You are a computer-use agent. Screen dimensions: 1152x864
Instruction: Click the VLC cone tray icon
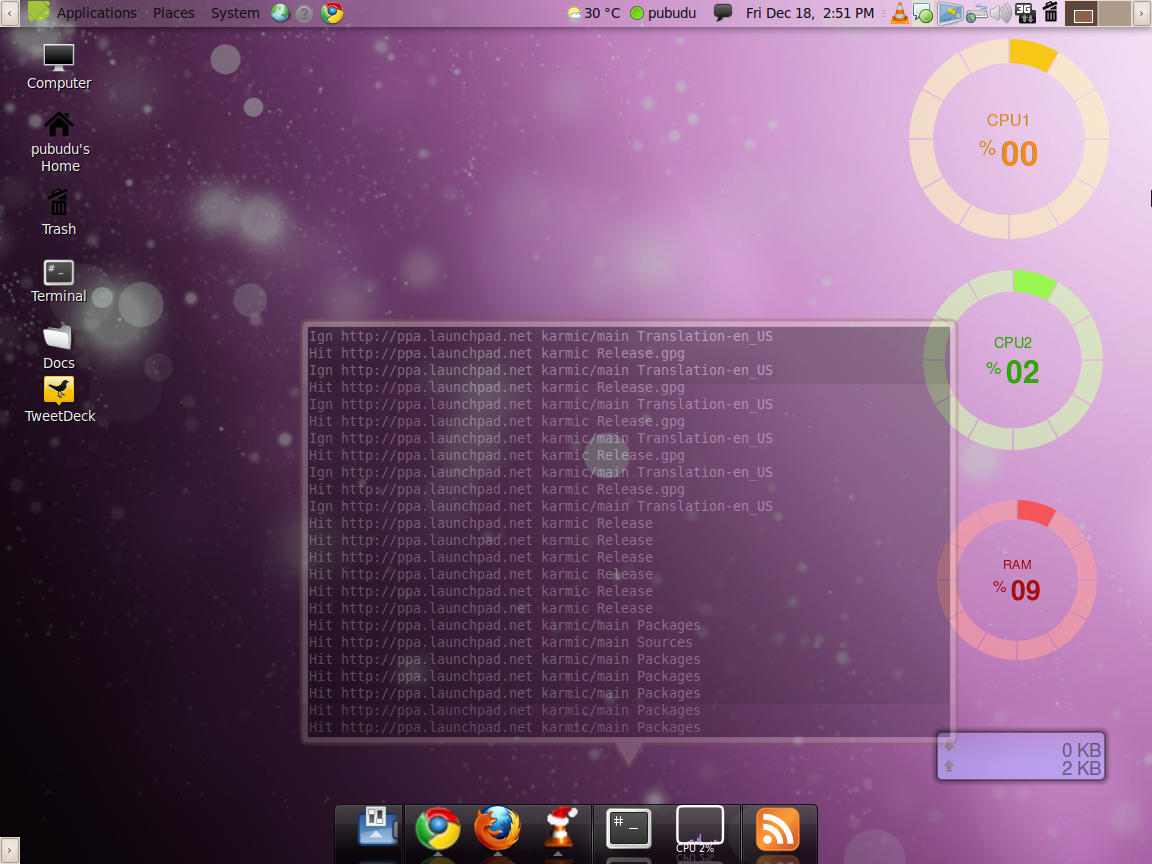click(899, 13)
